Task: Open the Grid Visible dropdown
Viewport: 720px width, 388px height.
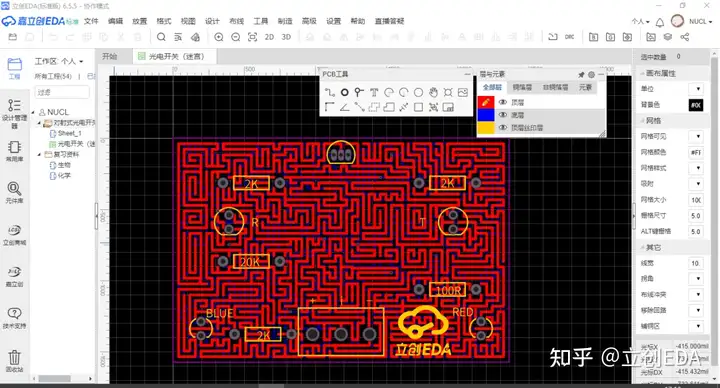Action: 696,136
